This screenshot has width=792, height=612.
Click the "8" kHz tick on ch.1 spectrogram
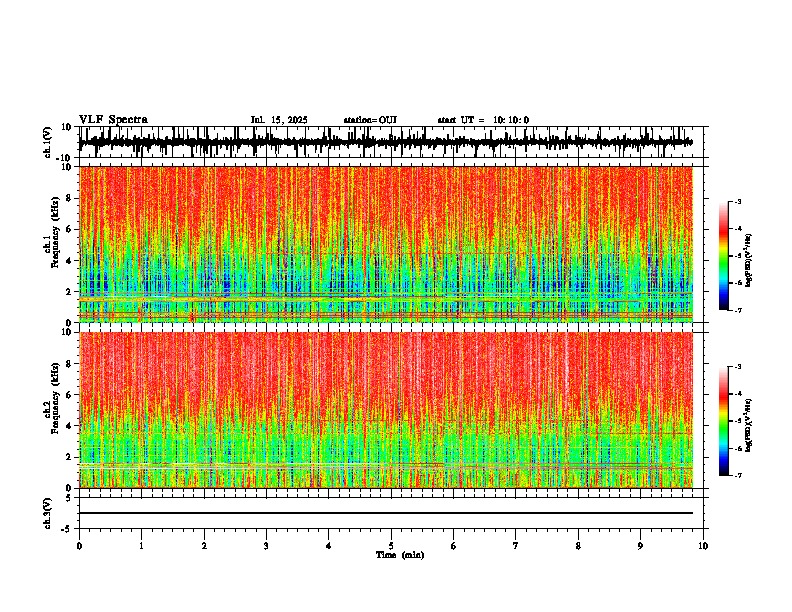click(70, 198)
